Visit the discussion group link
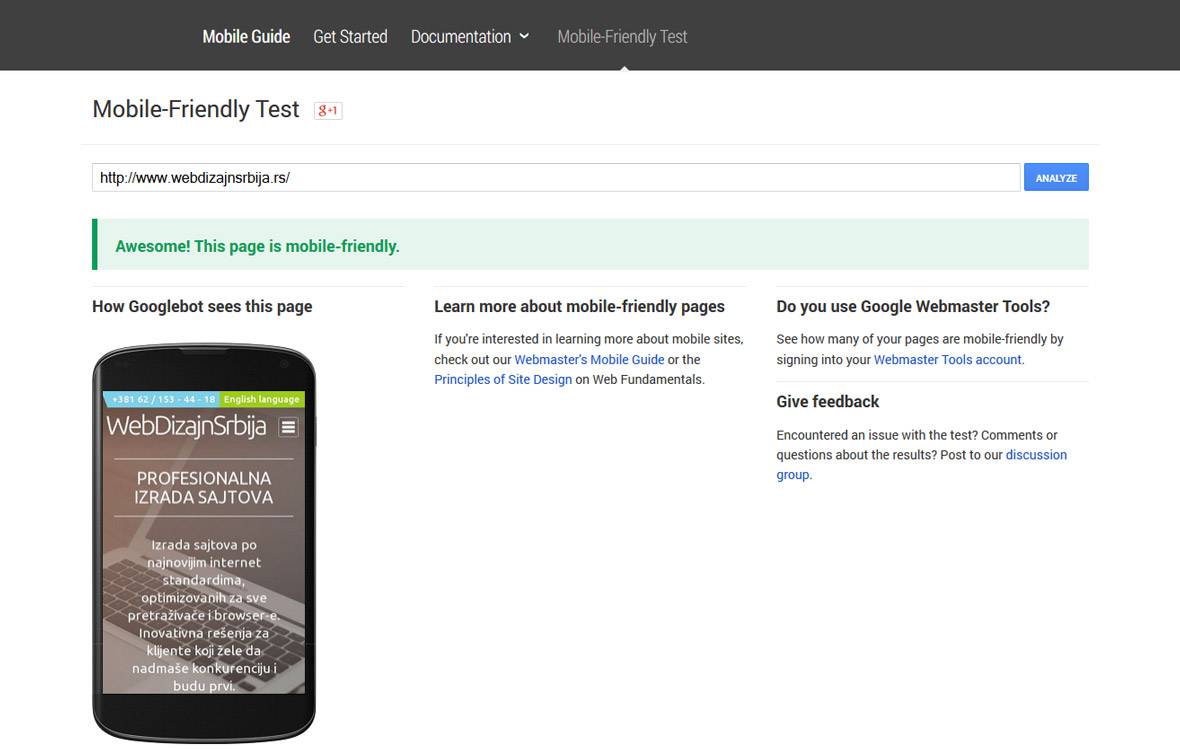This screenshot has height=749, width=1180. 1035,455
